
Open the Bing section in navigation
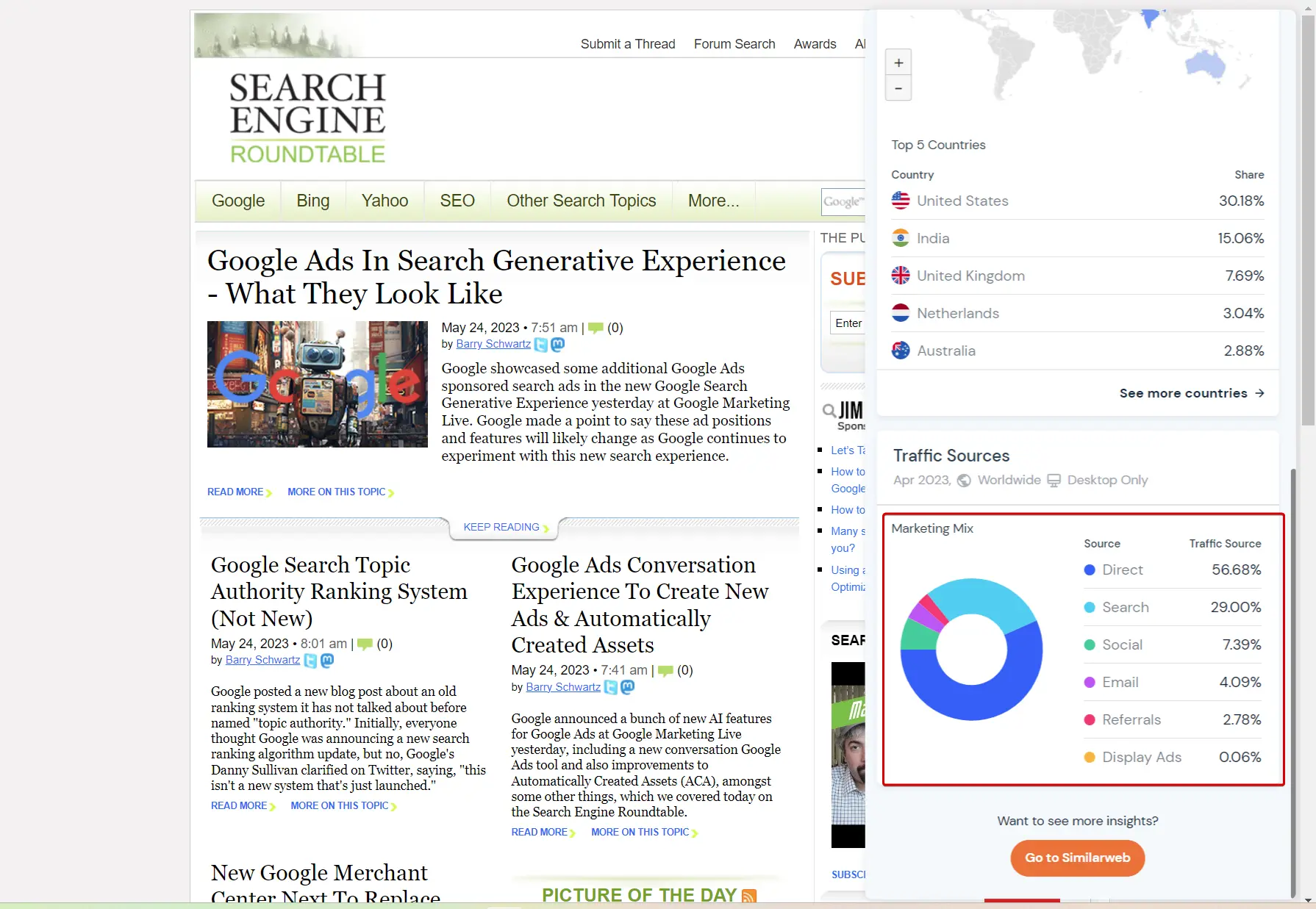click(x=312, y=201)
